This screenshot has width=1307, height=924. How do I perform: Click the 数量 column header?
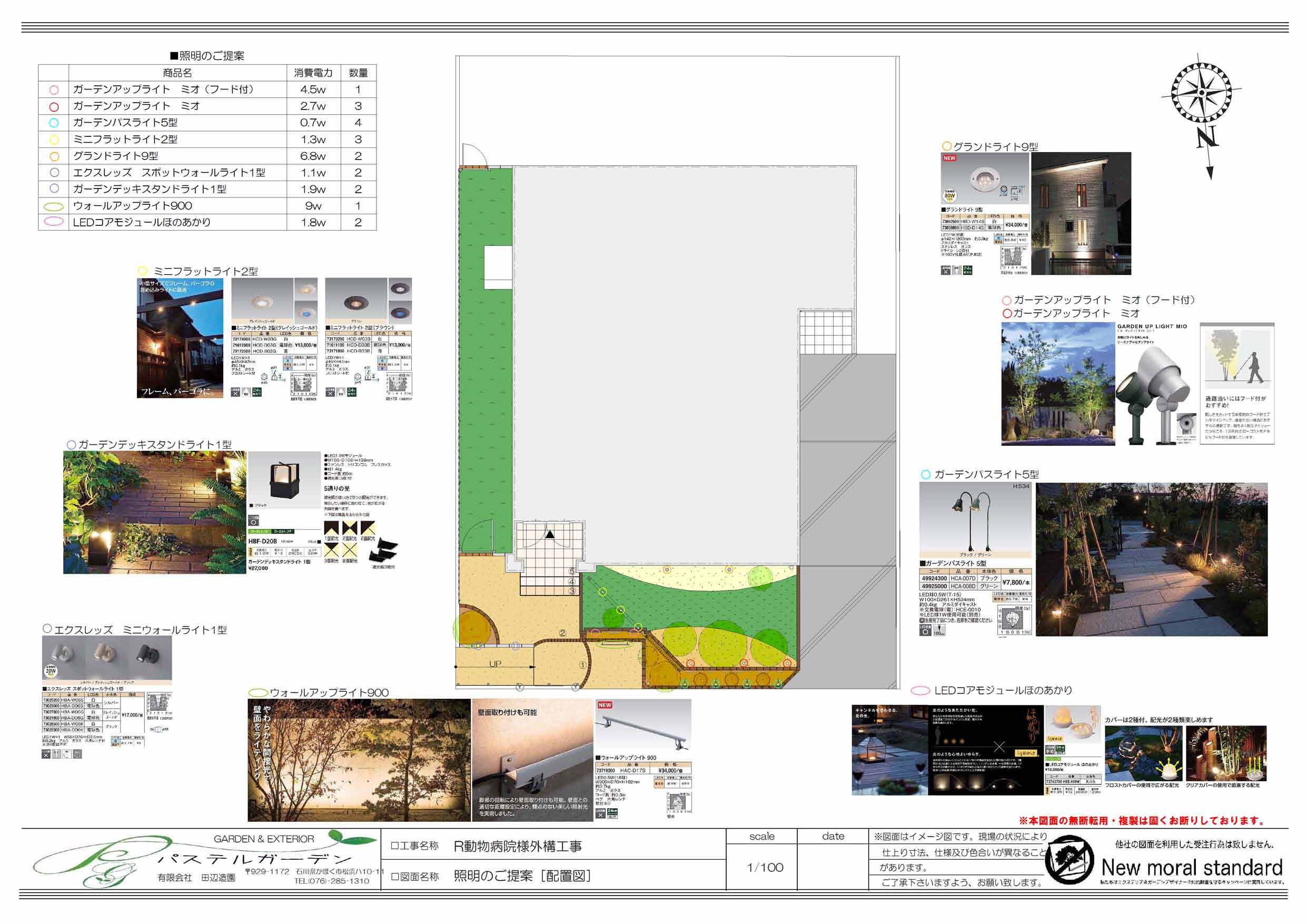(358, 73)
